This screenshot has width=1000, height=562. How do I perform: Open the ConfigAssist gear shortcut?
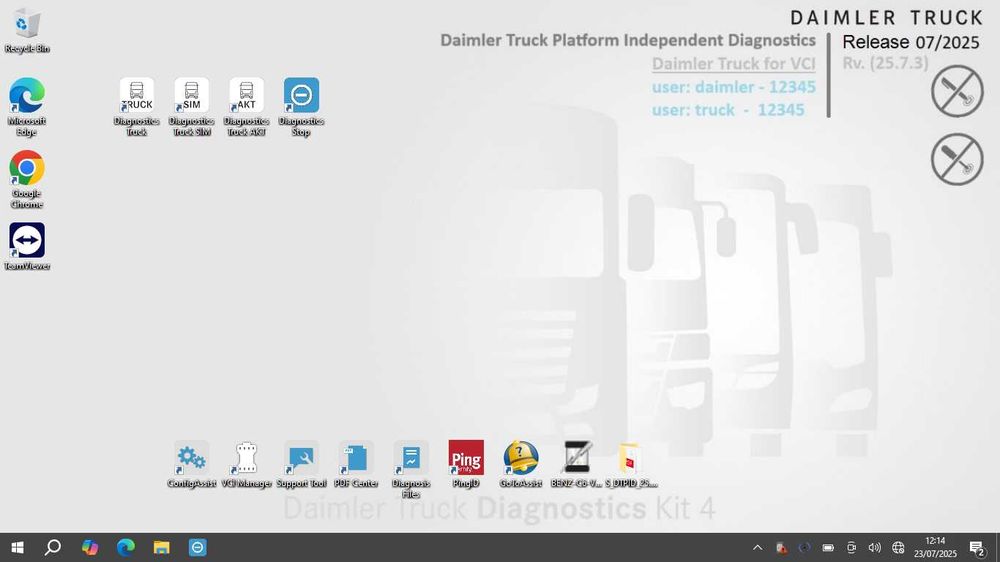[x=191, y=464]
